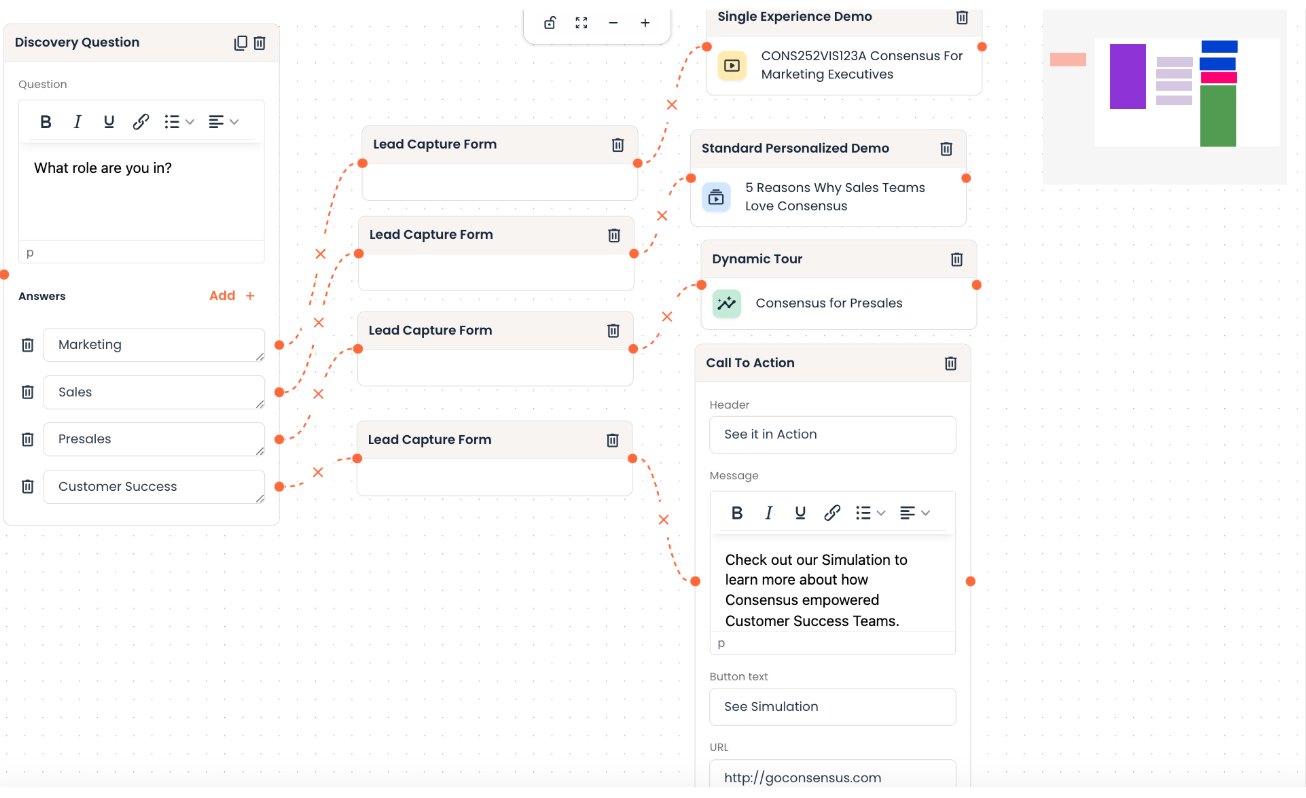Edit Button text field 'See Simulation'
This screenshot has height=798, width=1306.
833,707
